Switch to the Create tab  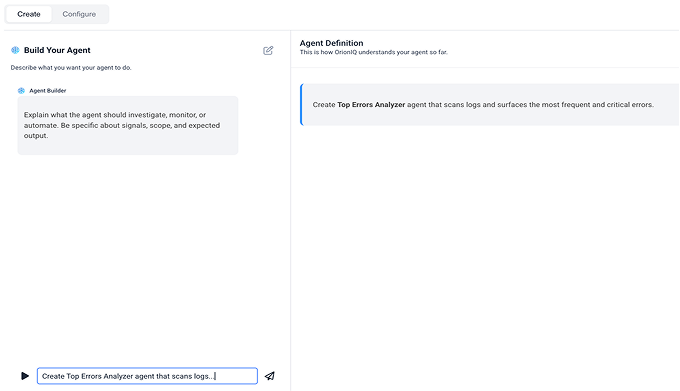29,14
